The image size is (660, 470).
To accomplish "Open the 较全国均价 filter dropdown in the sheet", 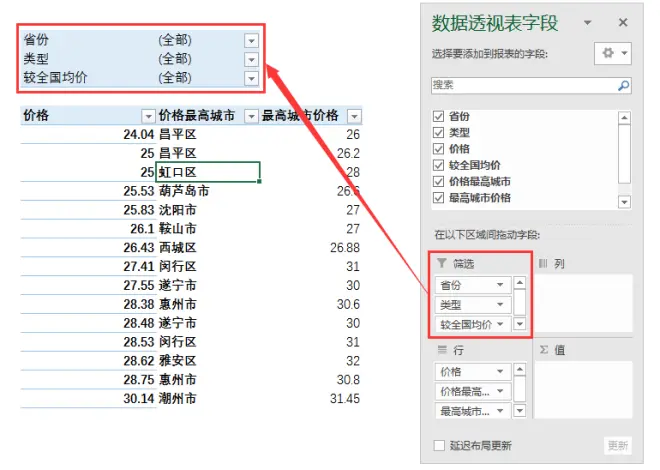I will coord(251,78).
